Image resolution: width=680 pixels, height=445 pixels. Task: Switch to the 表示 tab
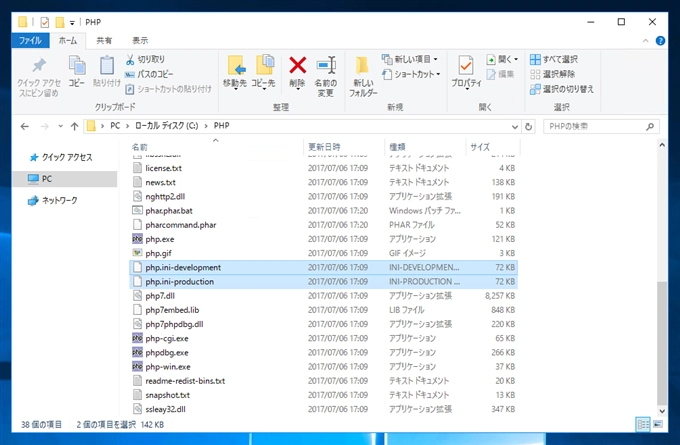[x=140, y=40]
